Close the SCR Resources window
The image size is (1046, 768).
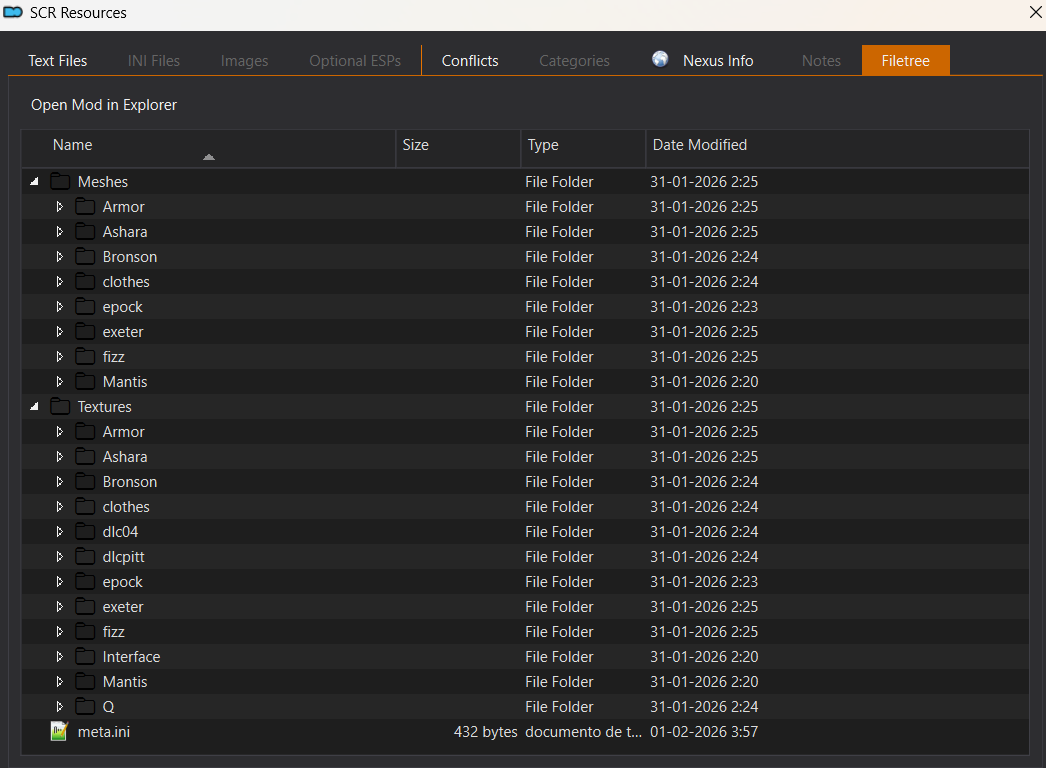1035,12
